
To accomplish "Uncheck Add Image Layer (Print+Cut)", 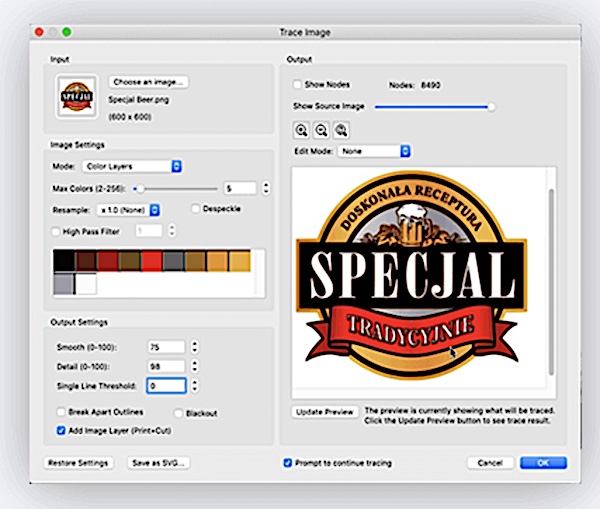I will [61, 431].
